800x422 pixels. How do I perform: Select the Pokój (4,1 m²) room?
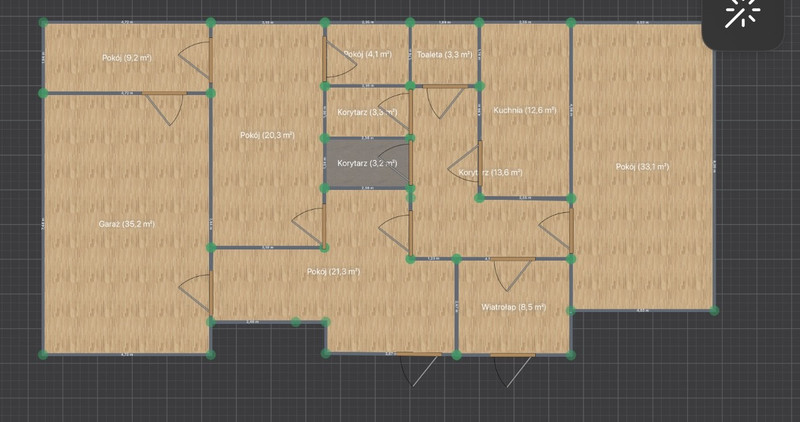point(366,54)
